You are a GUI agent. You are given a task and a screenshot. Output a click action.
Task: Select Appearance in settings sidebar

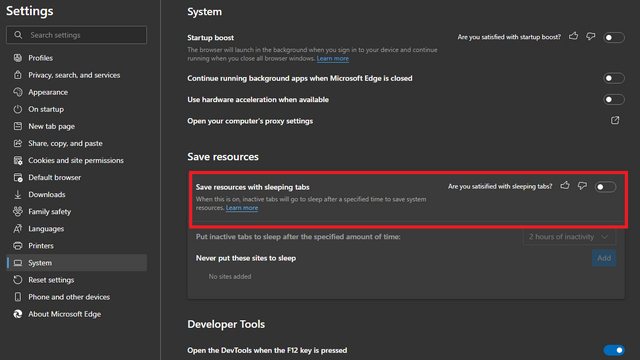tap(77, 92)
